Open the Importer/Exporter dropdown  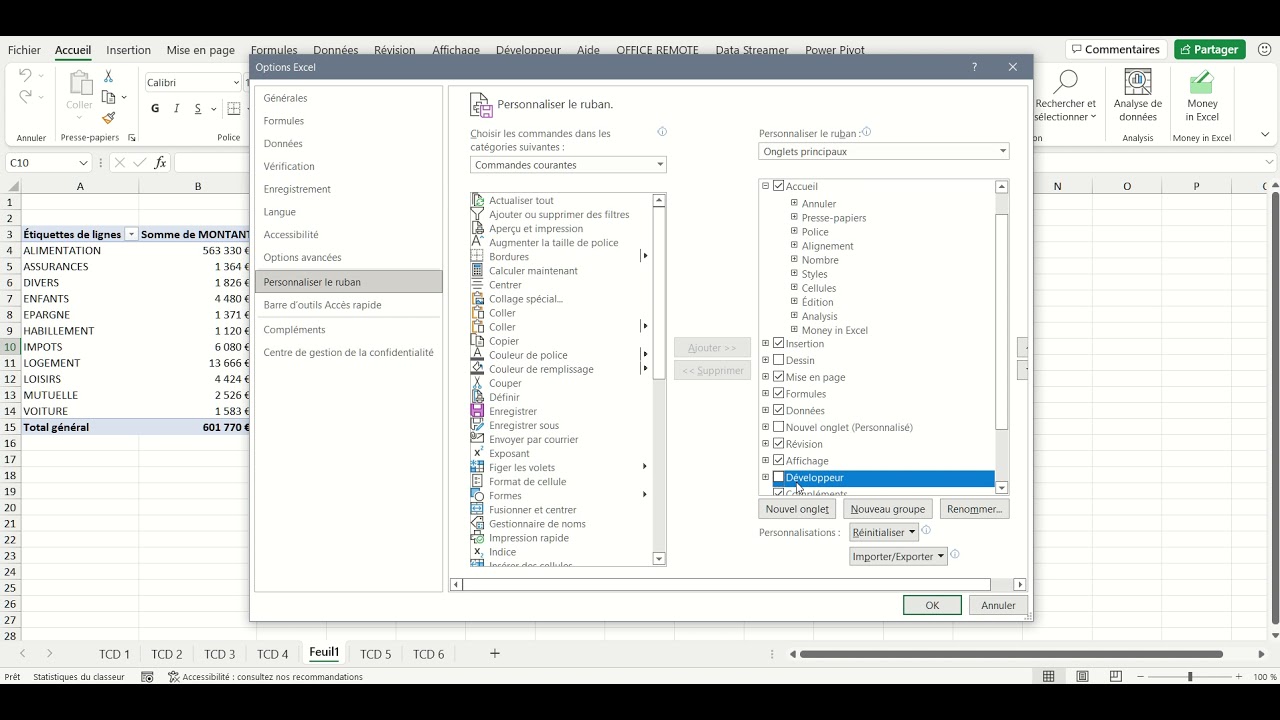tap(898, 556)
